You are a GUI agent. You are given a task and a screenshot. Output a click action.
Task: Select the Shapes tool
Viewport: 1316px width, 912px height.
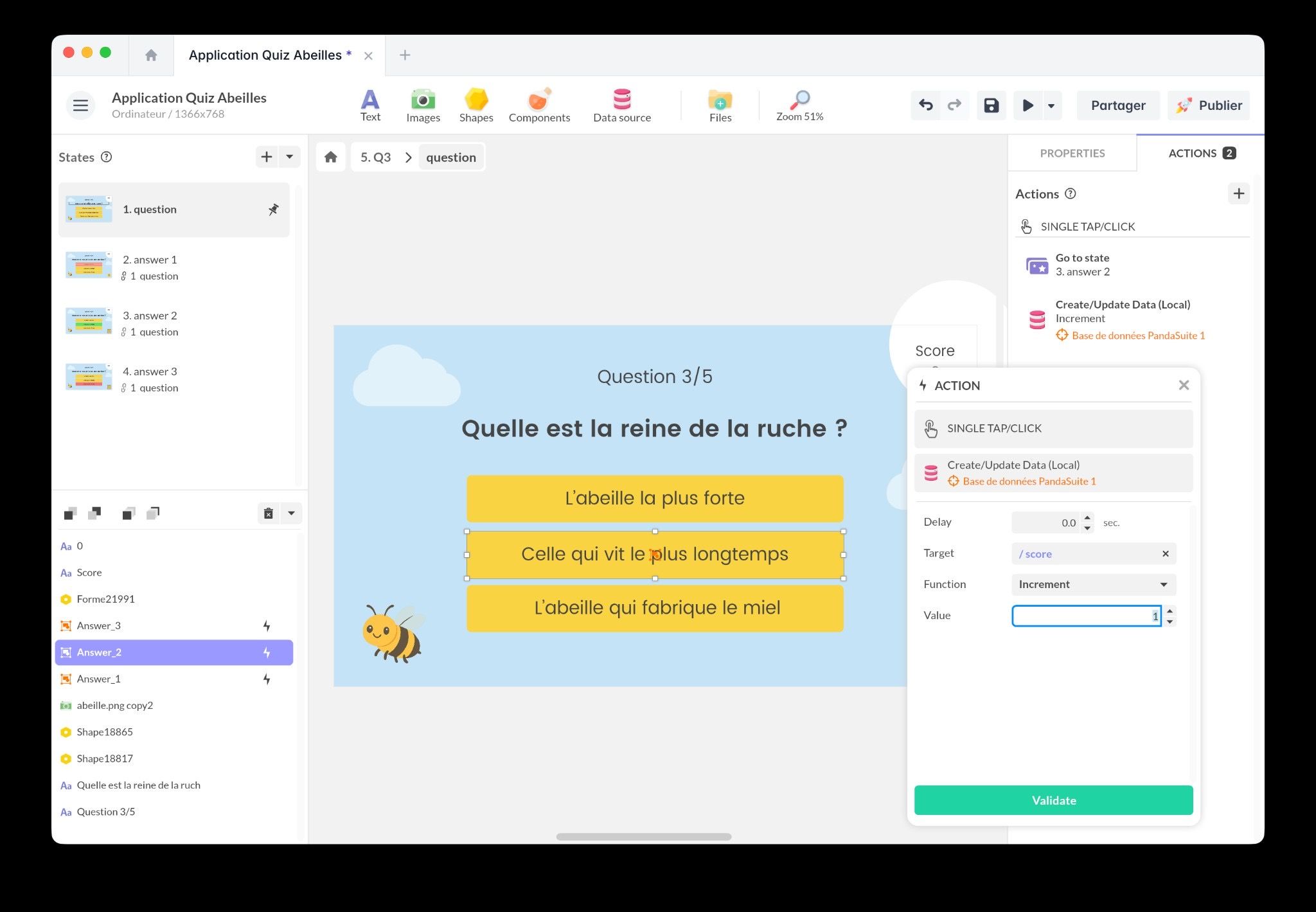476,105
